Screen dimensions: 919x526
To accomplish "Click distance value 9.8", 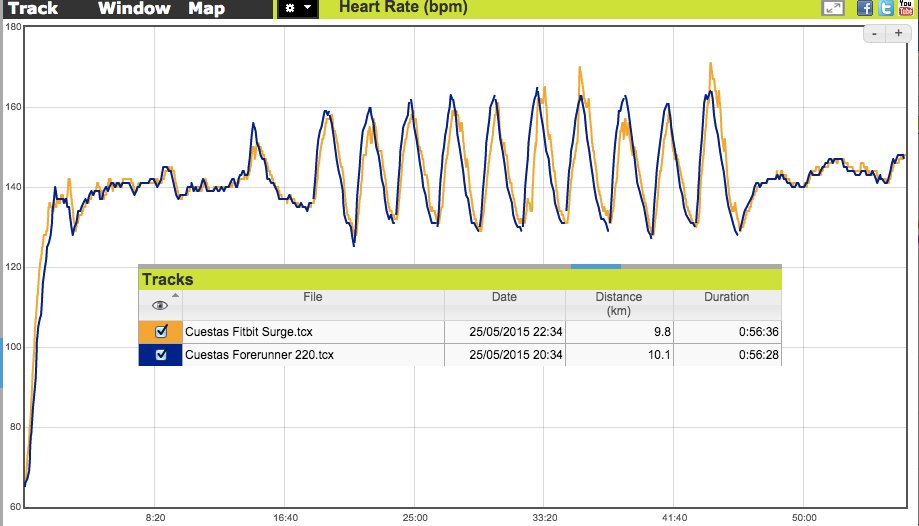I will pos(662,332).
